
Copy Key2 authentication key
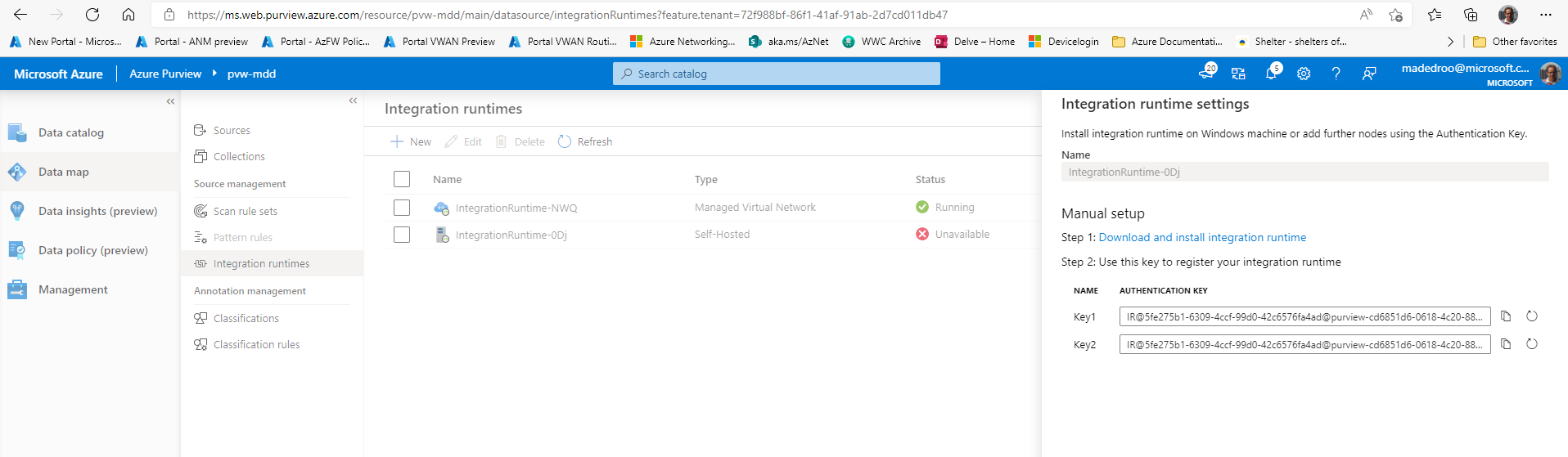[x=1506, y=344]
